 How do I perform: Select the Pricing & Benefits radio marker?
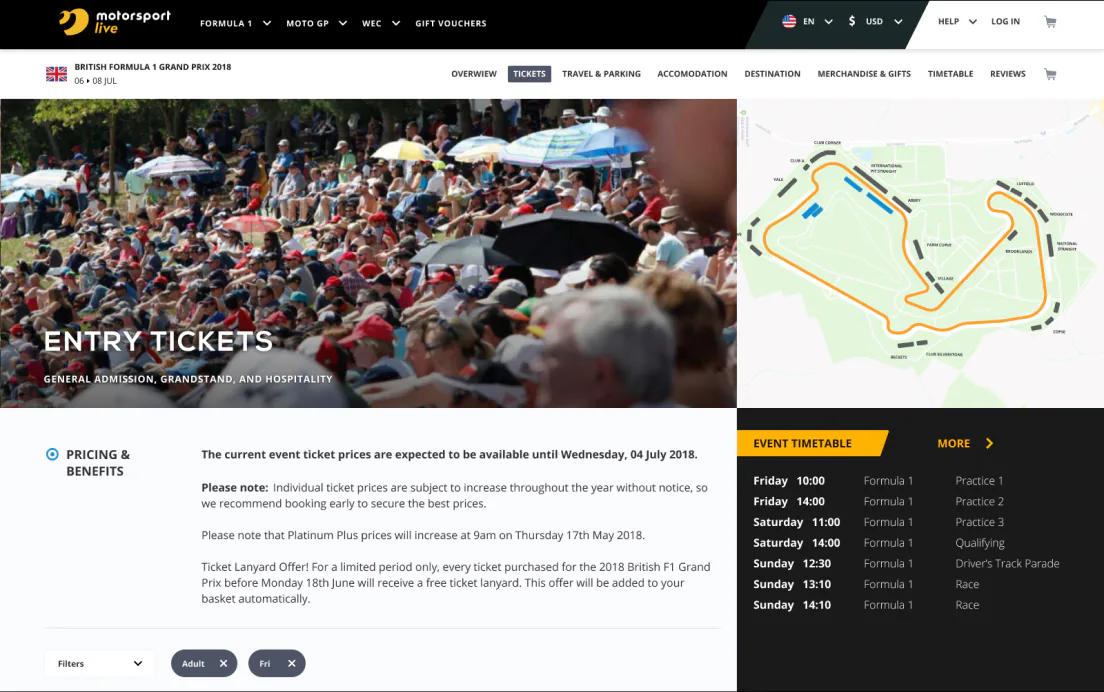pos(52,454)
